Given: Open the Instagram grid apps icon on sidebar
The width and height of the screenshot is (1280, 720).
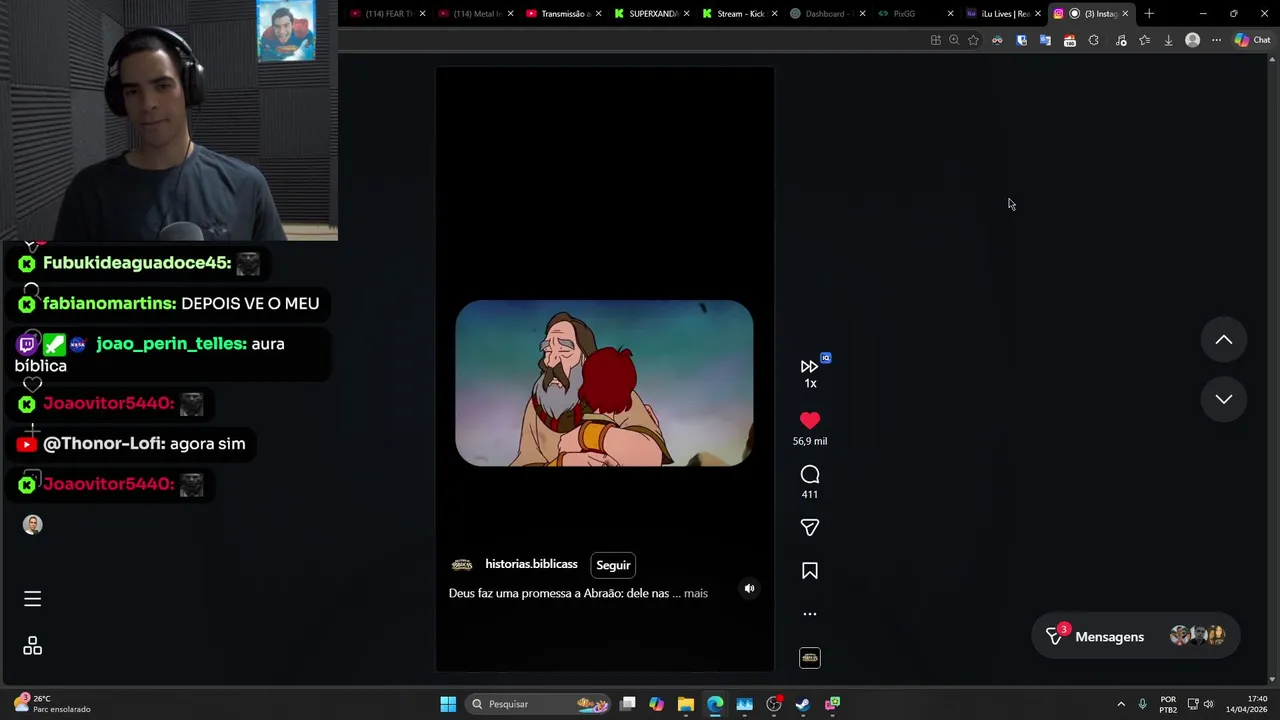Looking at the screenshot, I should tap(32, 646).
